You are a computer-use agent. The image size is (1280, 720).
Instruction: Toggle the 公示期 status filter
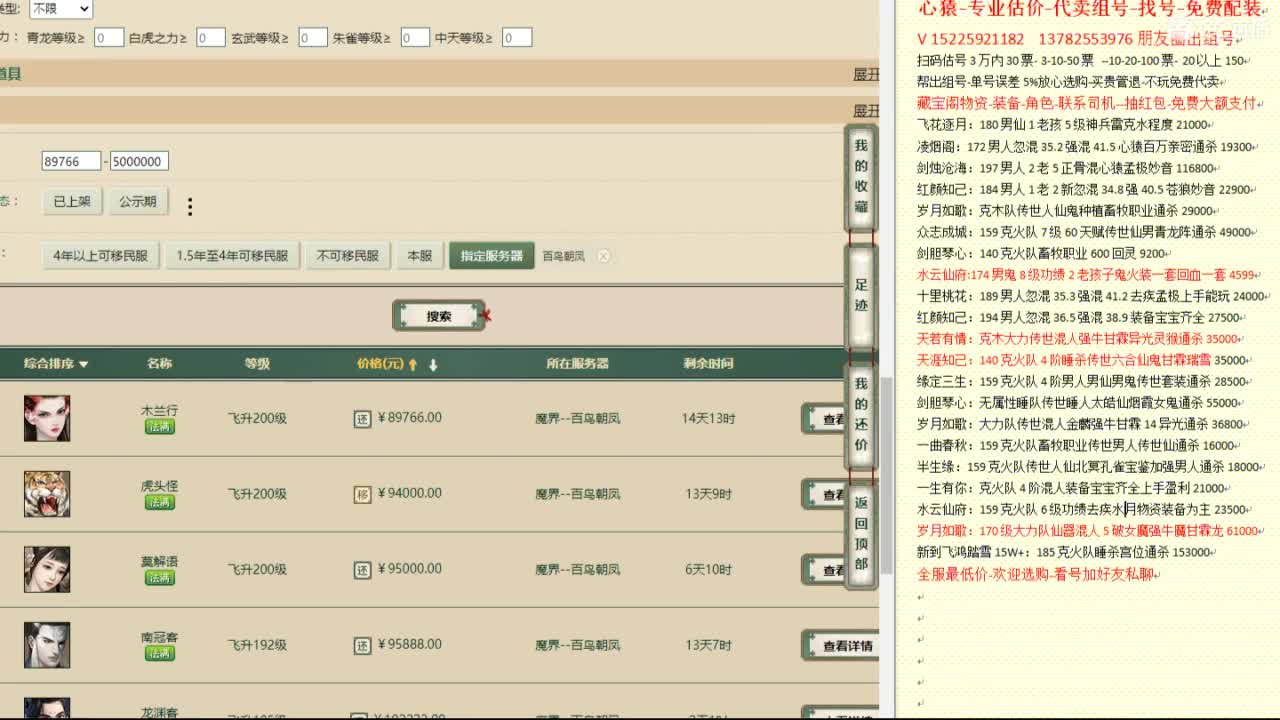click(x=138, y=201)
